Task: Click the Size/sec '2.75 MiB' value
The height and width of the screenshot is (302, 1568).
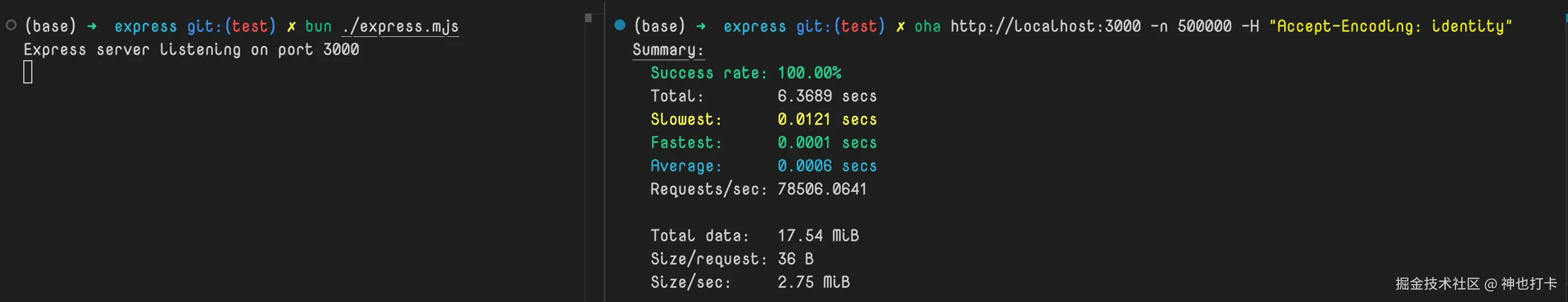Action: click(x=814, y=282)
